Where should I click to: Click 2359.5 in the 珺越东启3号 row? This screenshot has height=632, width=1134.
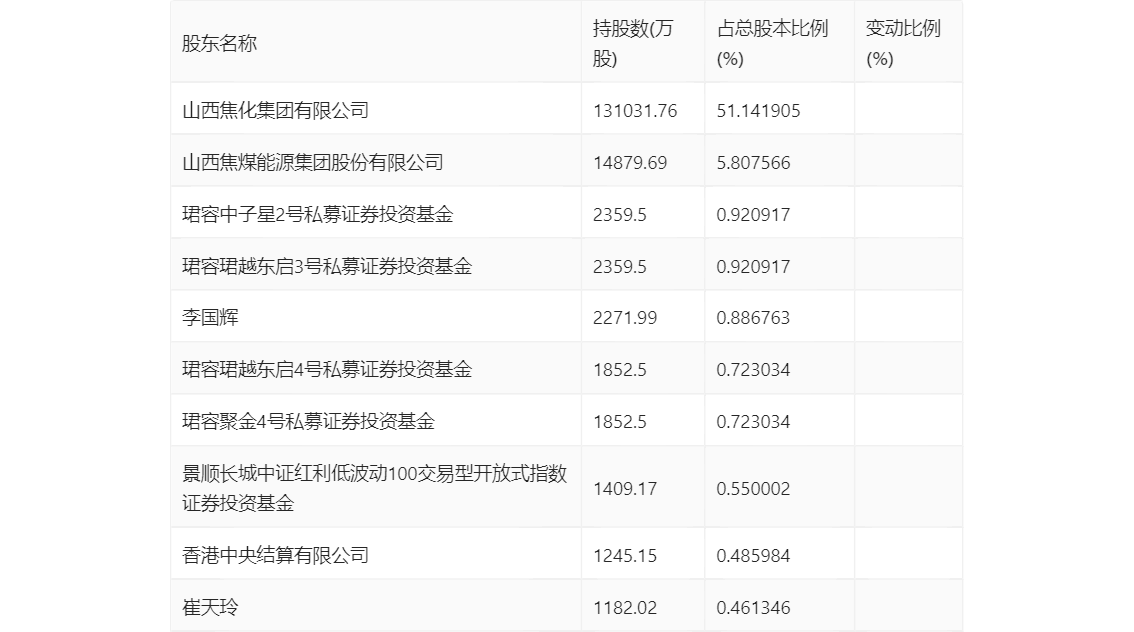click(620, 267)
